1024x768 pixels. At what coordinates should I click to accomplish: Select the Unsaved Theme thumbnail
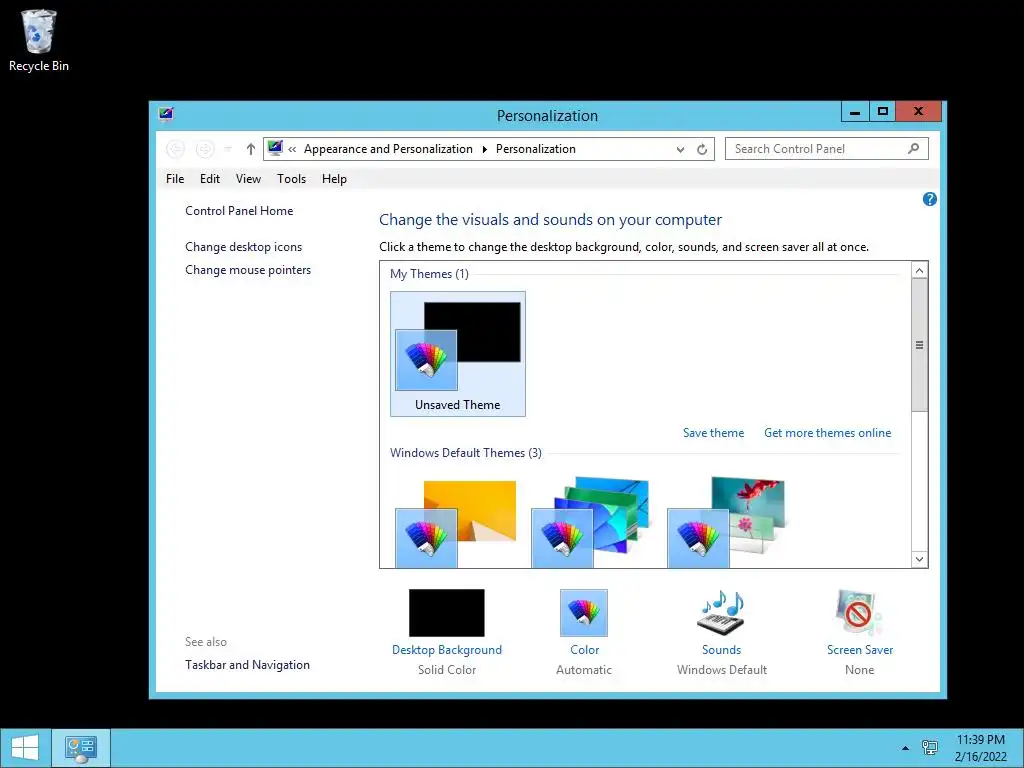[458, 354]
